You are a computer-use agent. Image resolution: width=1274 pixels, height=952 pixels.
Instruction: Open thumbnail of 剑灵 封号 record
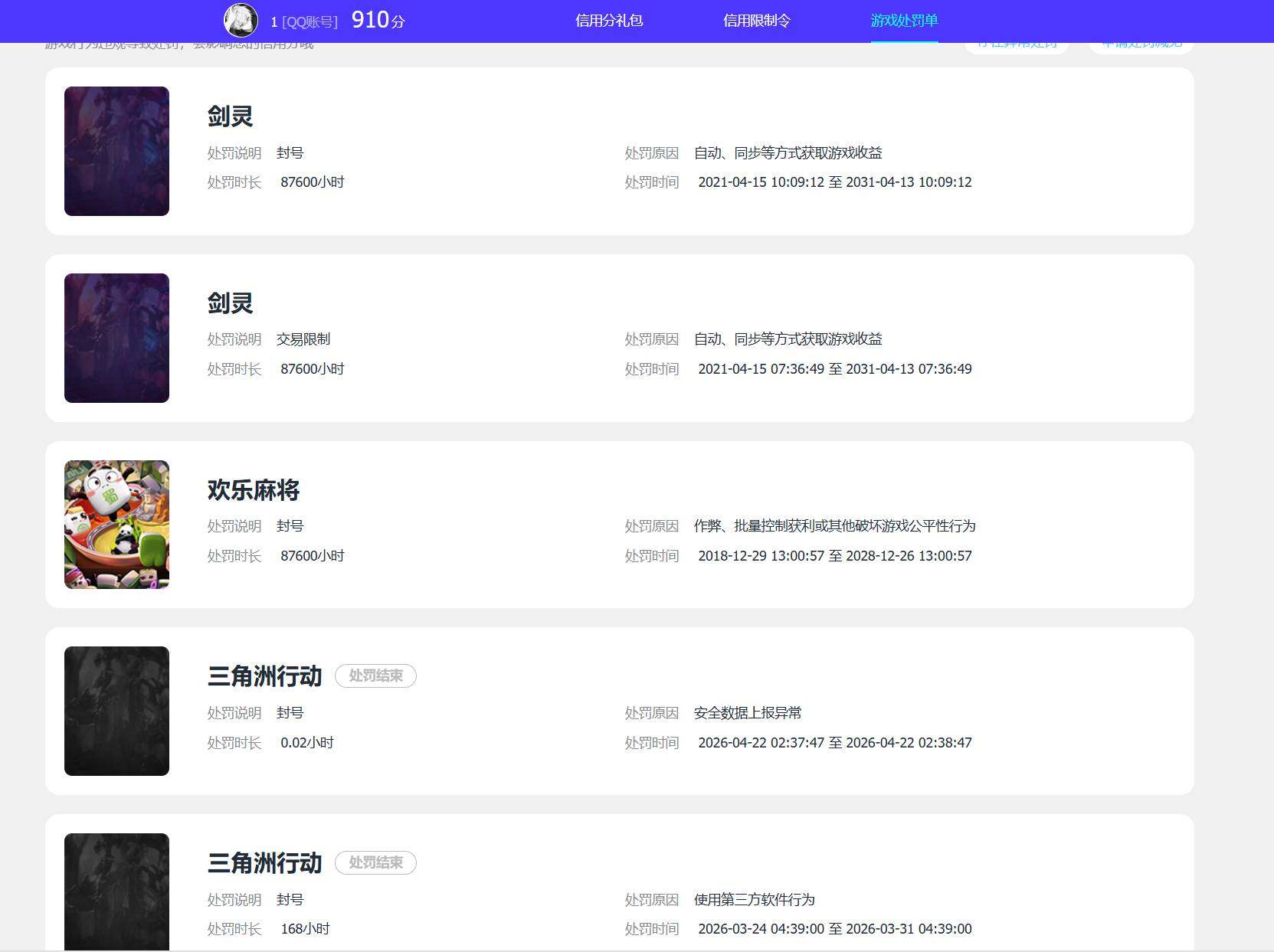(x=116, y=151)
